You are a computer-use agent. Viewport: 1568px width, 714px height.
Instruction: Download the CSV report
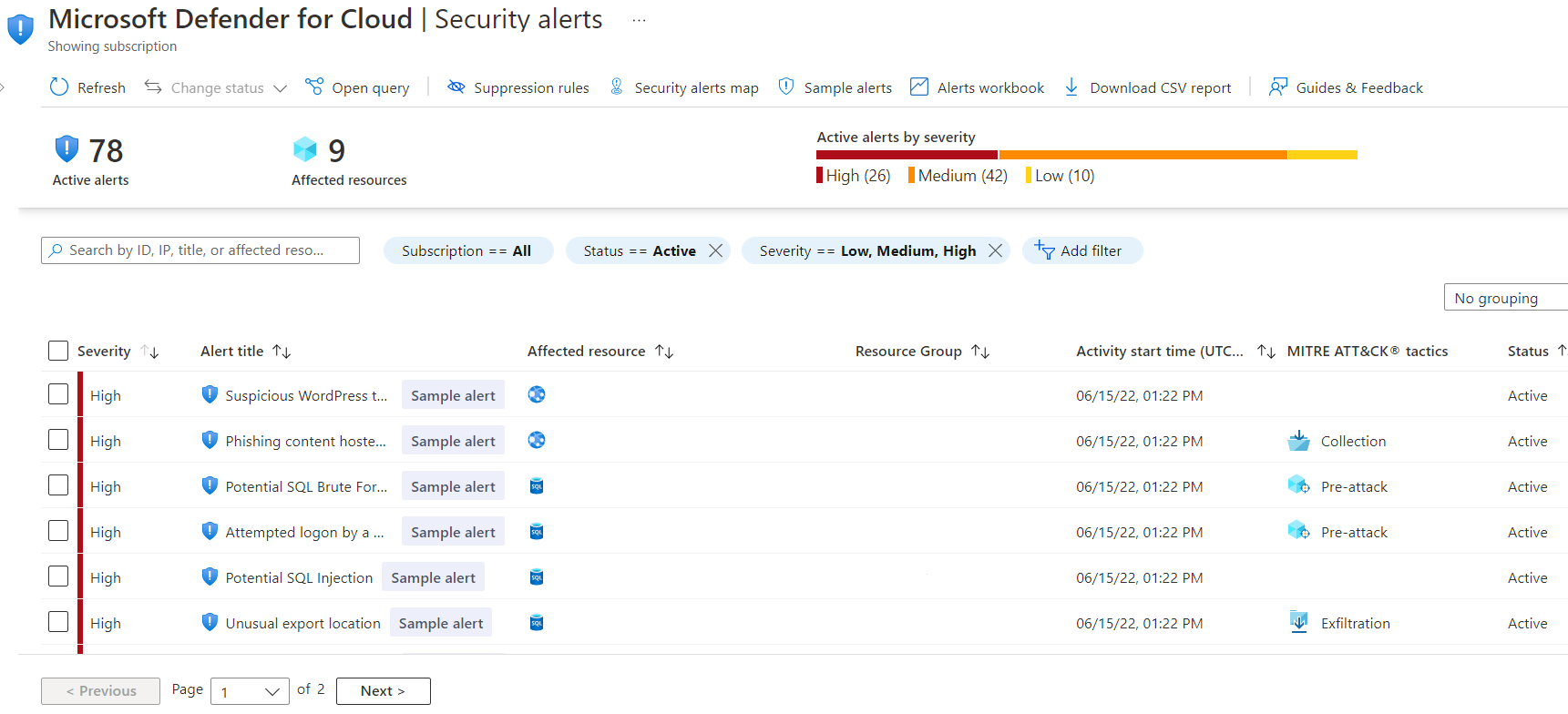pyautogui.click(x=1147, y=87)
